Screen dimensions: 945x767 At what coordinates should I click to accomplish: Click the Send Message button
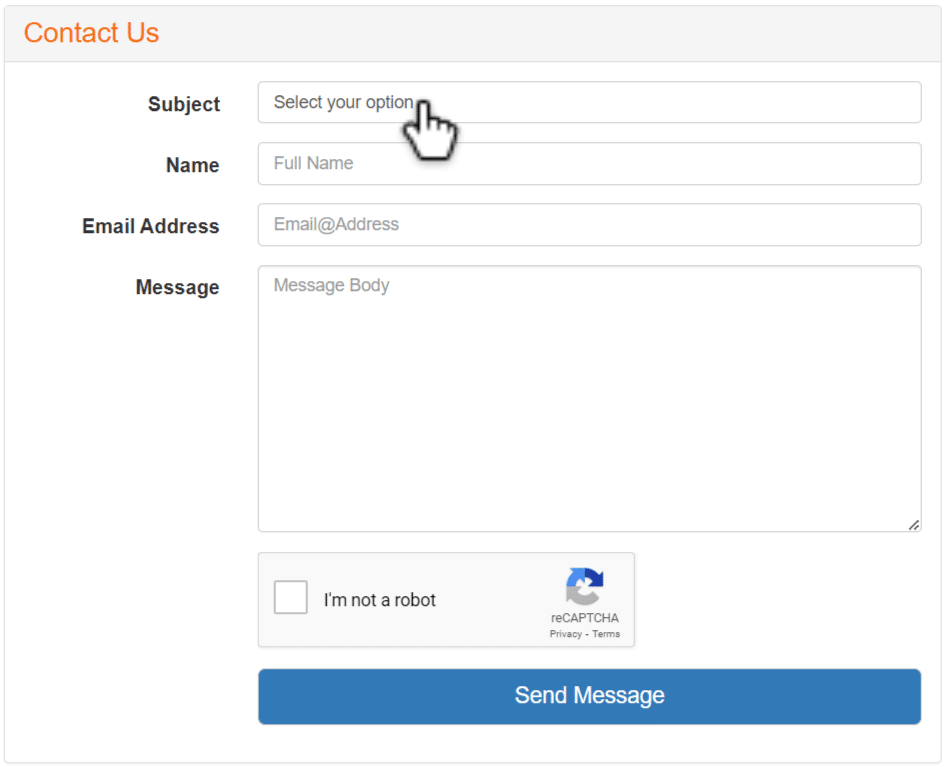(x=589, y=697)
